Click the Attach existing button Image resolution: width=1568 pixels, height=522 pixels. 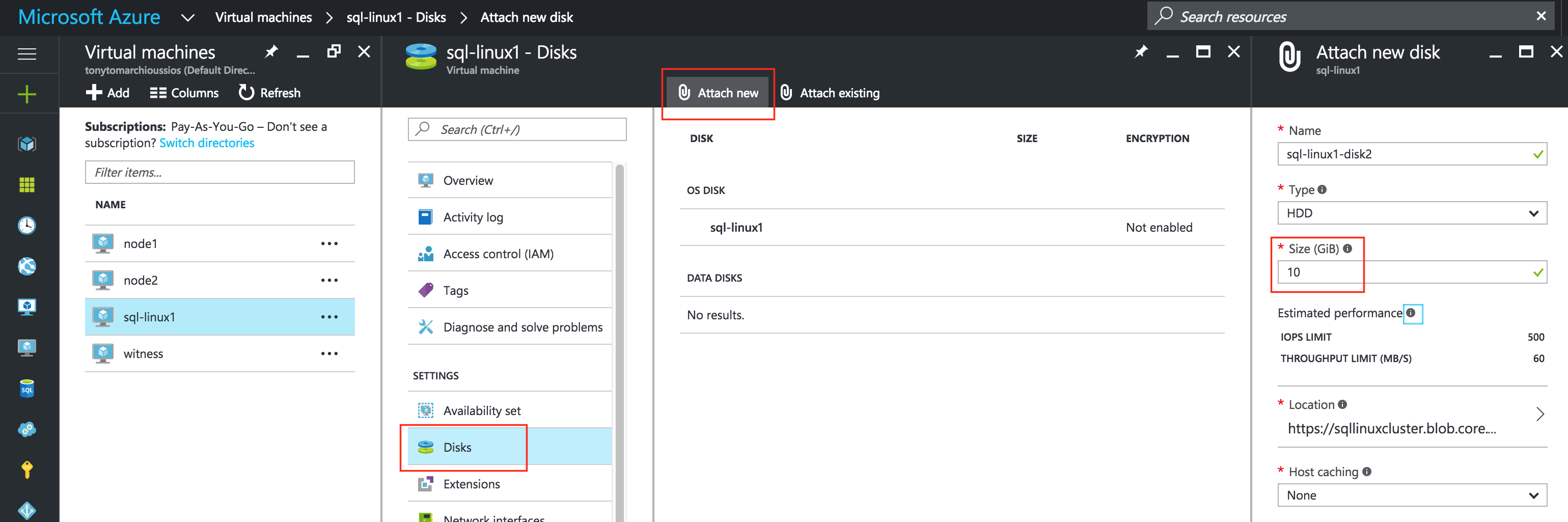830,93
